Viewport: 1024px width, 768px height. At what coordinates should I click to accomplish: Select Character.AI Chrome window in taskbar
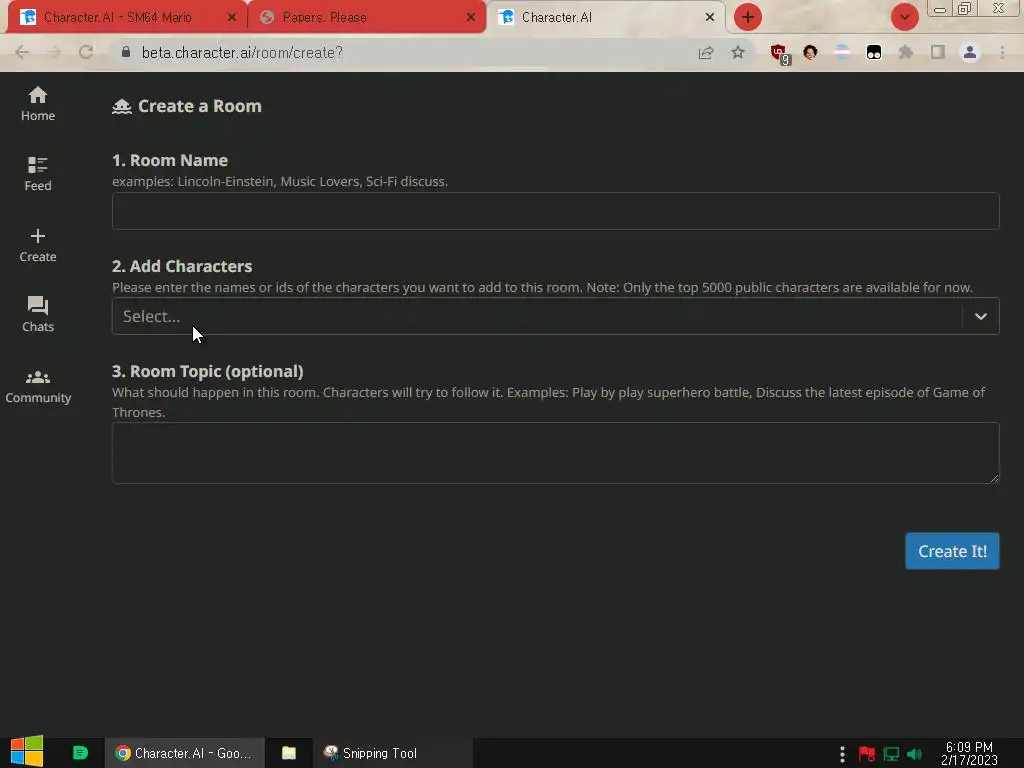point(185,753)
